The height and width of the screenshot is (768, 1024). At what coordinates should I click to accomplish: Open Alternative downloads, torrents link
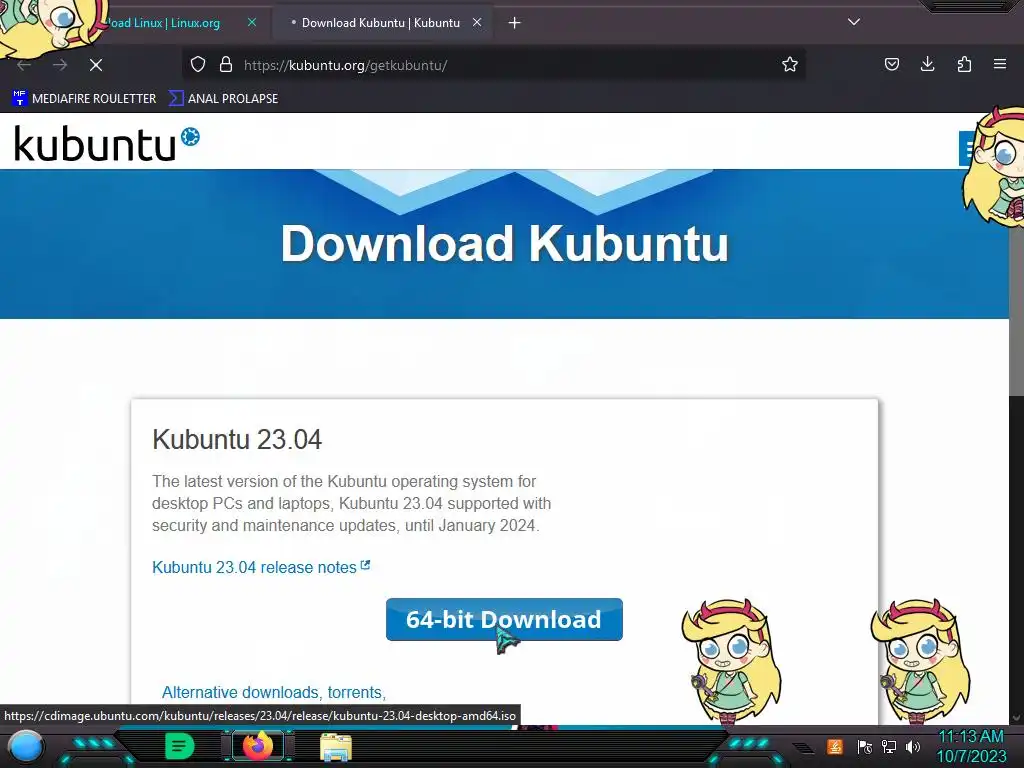(x=274, y=692)
